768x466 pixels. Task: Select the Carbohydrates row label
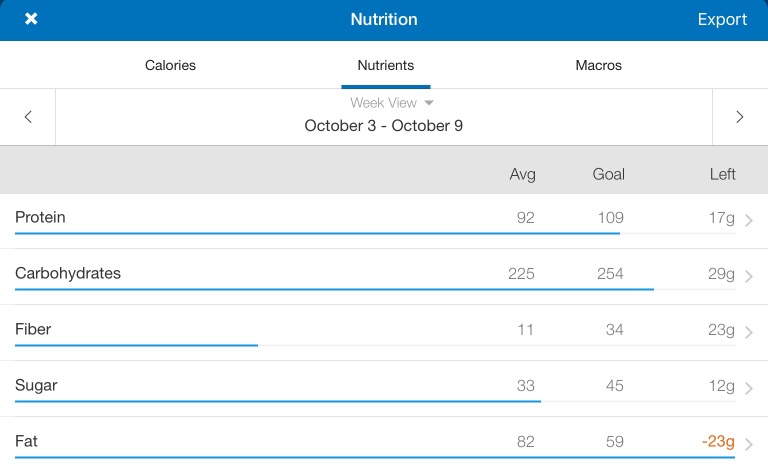point(68,273)
